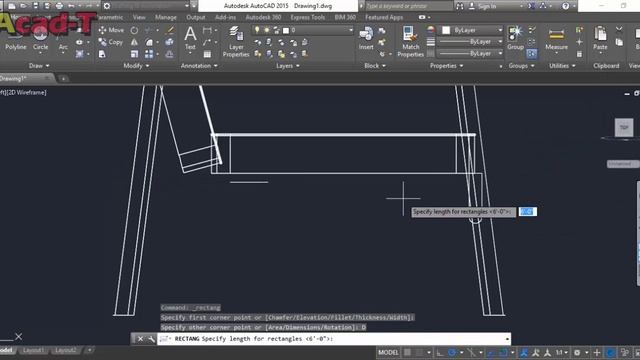
Task: Expand the Layers panel
Action: (288, 66)
